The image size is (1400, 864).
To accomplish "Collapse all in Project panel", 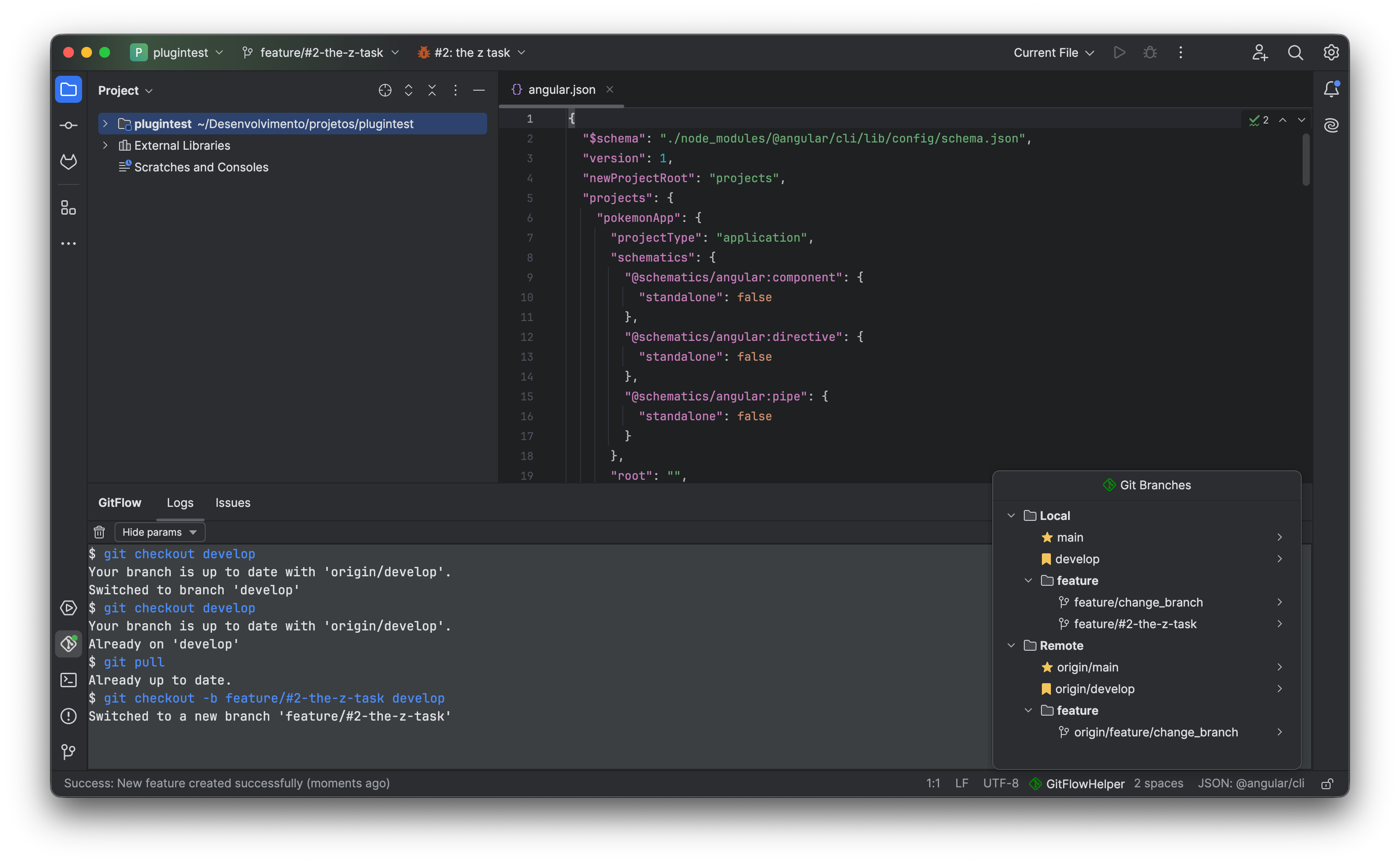I will click(x=432, y=90).
